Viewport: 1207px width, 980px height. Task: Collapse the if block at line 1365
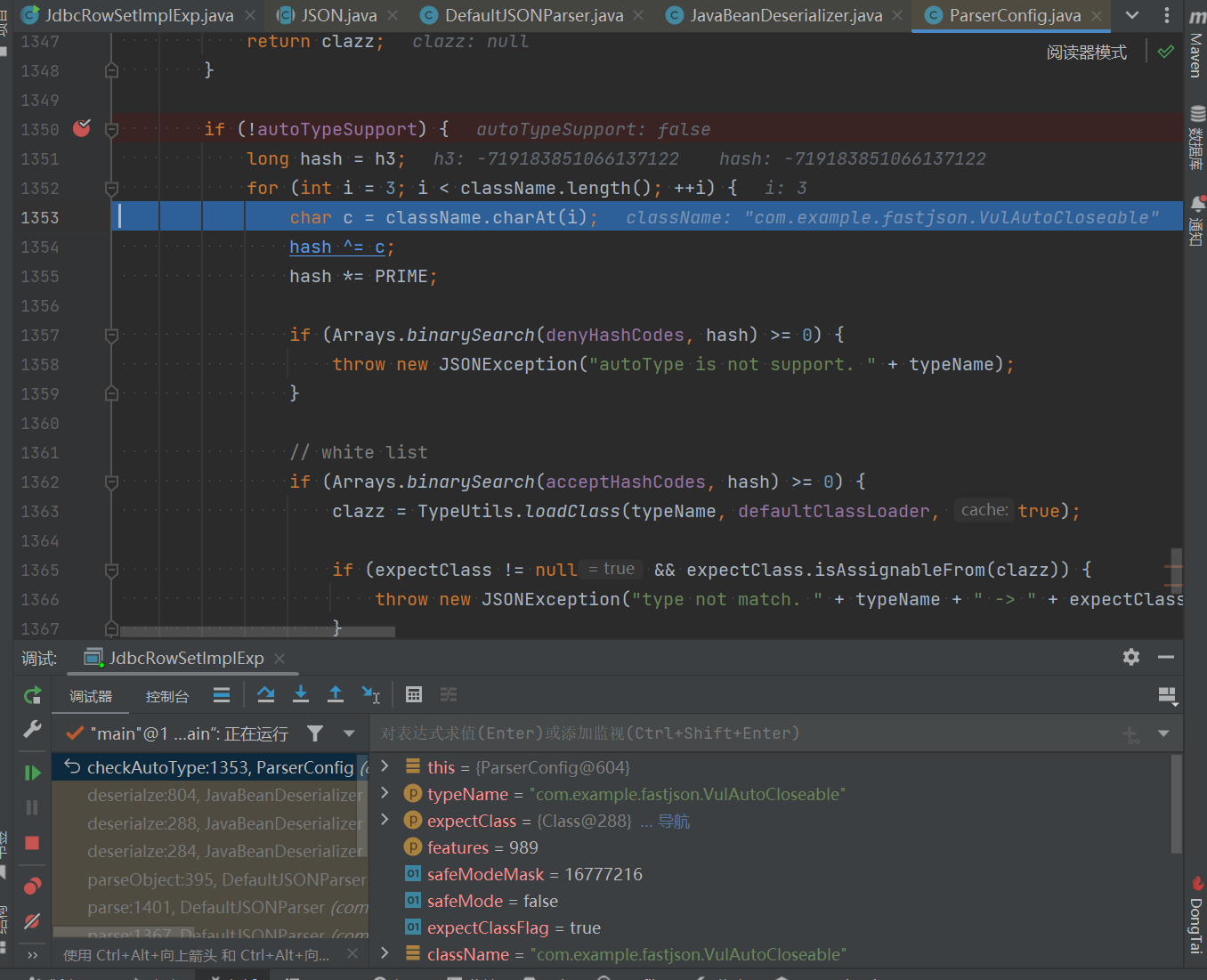coord(111,570)
